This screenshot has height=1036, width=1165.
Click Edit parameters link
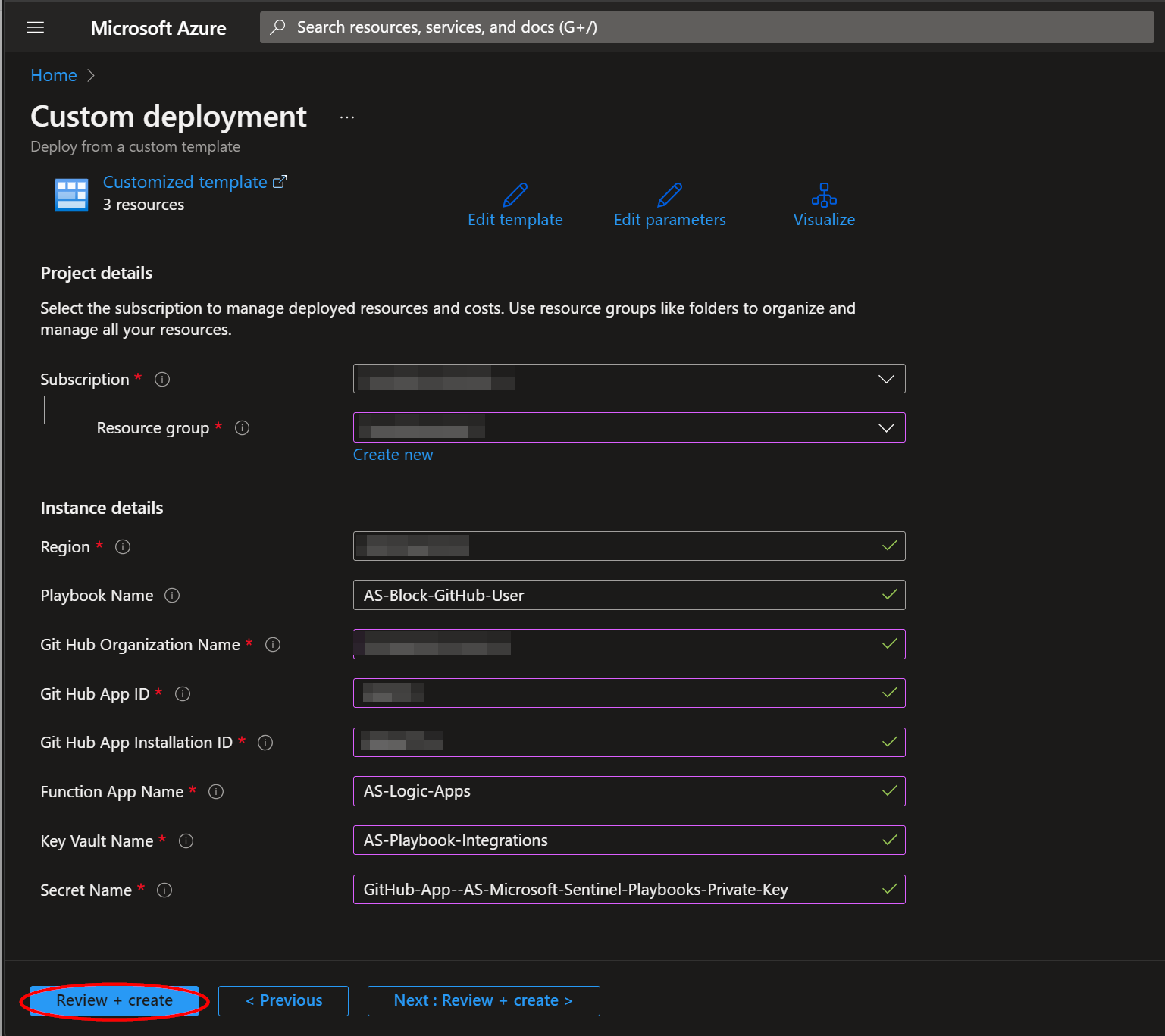[669, 220]
